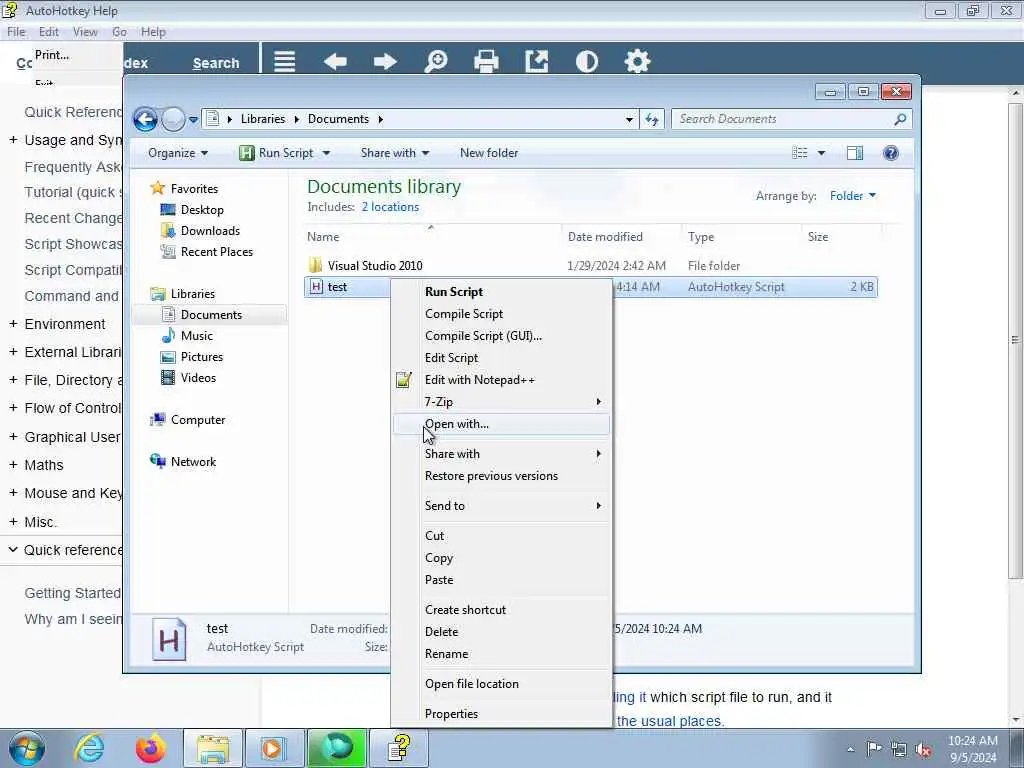
Task: Click the volume muted icon in system tray
Action: click(923, 749)
